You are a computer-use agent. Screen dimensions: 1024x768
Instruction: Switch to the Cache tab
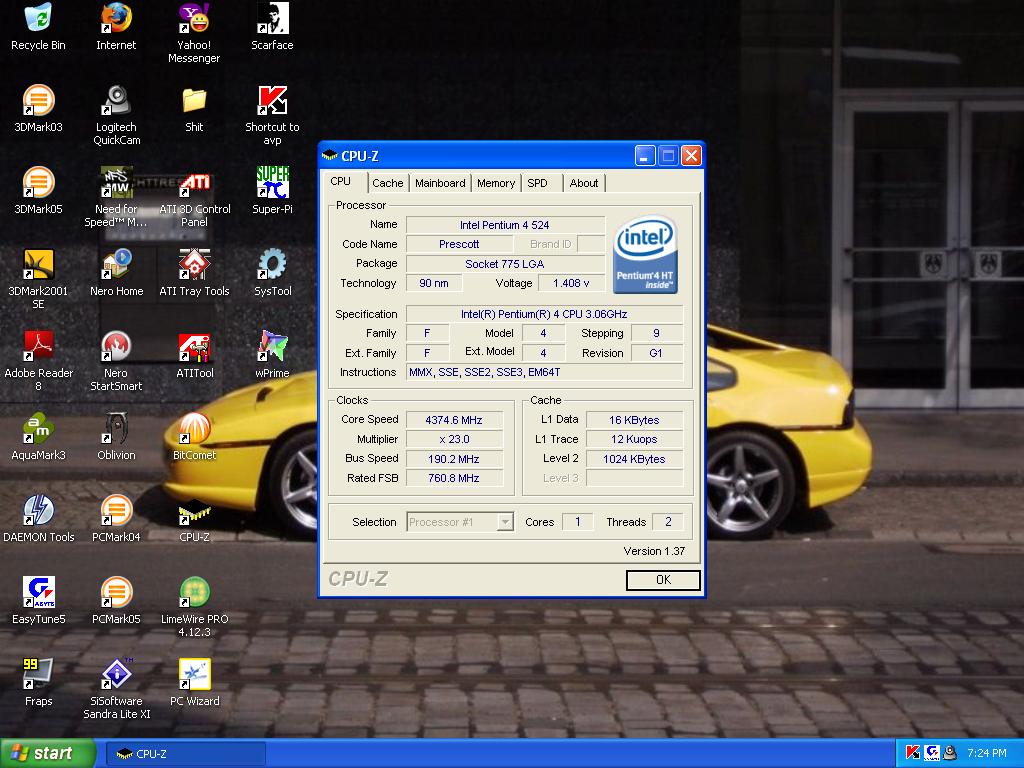point(388,184)
